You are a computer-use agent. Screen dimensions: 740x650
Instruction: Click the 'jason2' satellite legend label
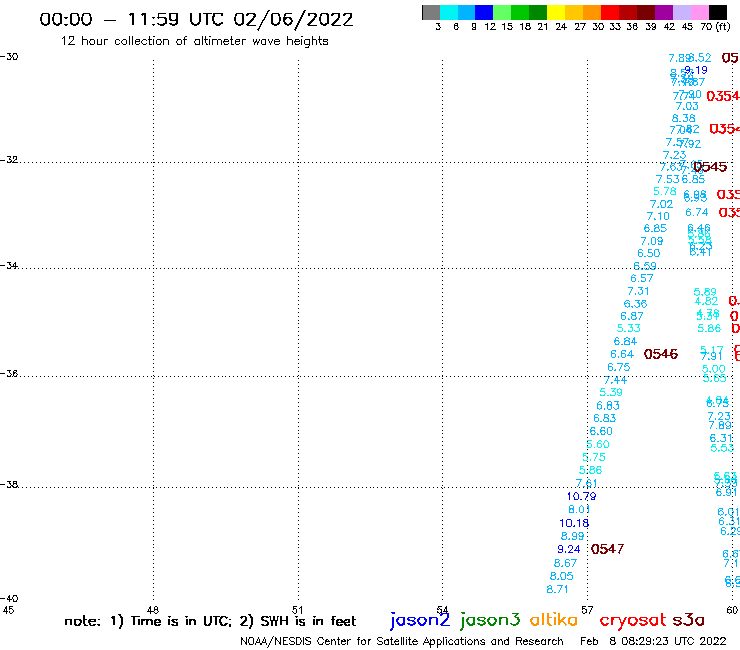pos(420,620)
